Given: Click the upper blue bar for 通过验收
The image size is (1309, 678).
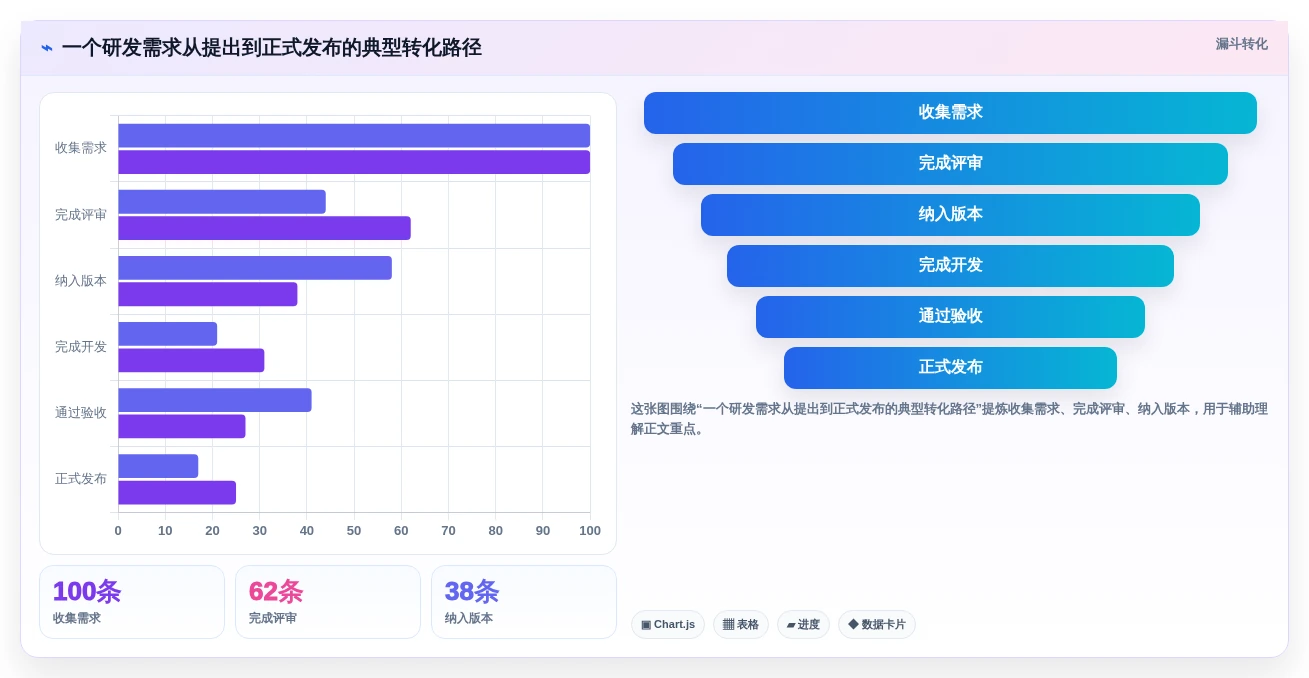Looking at the screenshot, I should 215,400.
